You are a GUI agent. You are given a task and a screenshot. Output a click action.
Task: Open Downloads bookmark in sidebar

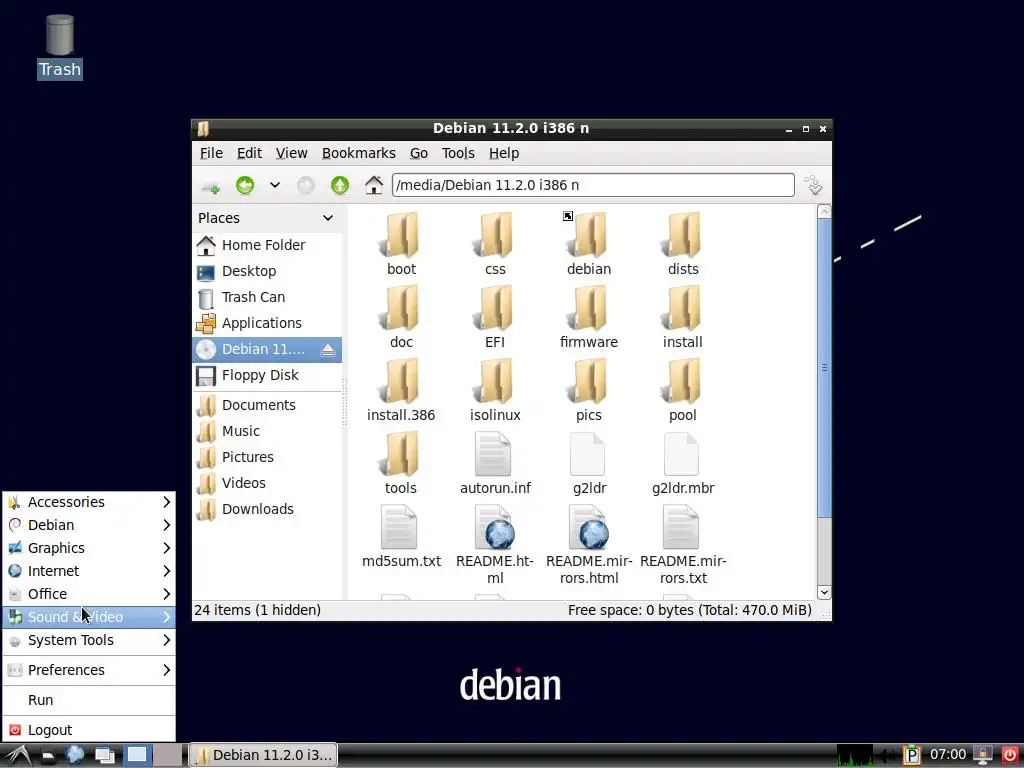(267, 509)
